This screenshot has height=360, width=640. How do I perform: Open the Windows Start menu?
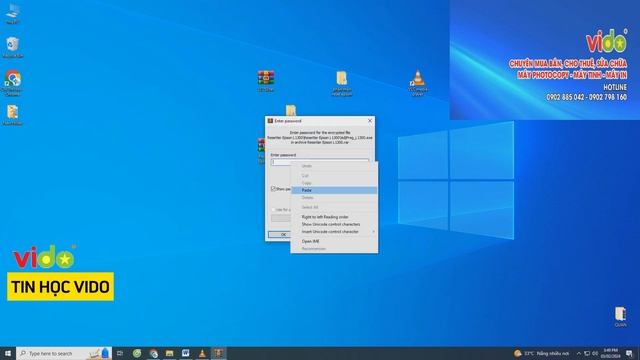click(8, 353)
